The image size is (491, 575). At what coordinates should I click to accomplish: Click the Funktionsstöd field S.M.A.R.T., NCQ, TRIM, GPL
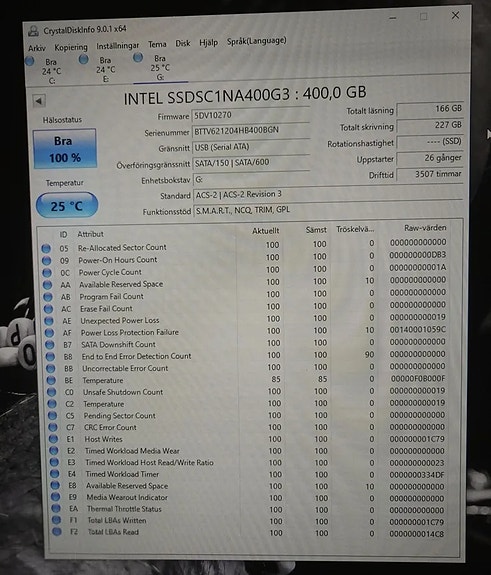[327, 210]
